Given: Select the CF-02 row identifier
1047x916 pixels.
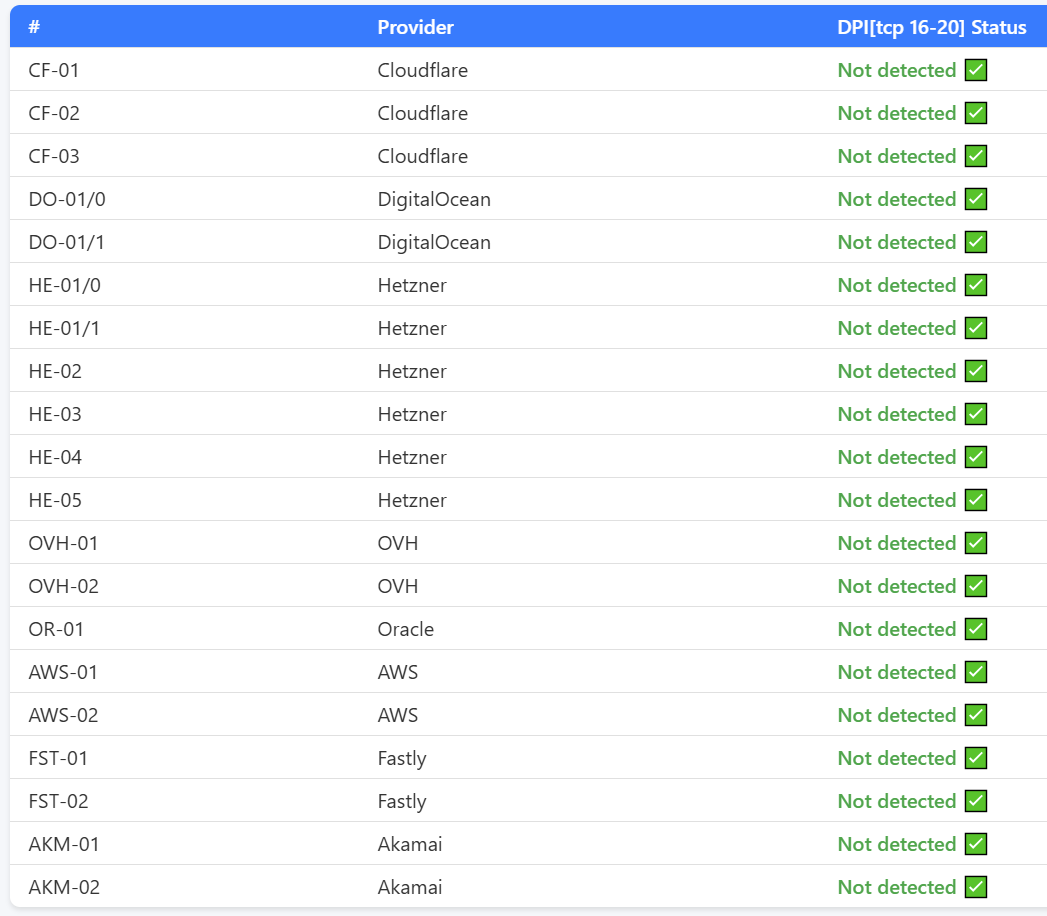Looking at the screenshot, I should (54, 113).
